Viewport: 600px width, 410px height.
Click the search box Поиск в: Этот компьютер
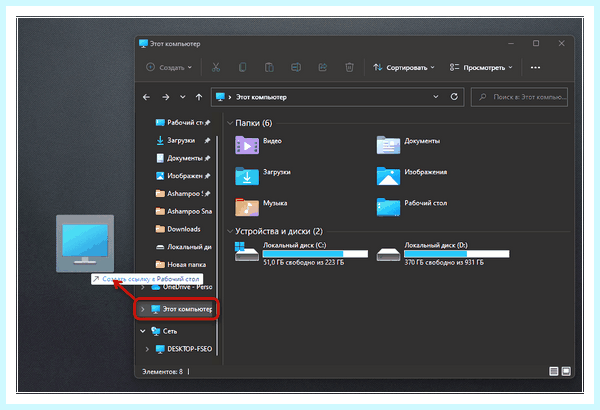tap(519, 97)
